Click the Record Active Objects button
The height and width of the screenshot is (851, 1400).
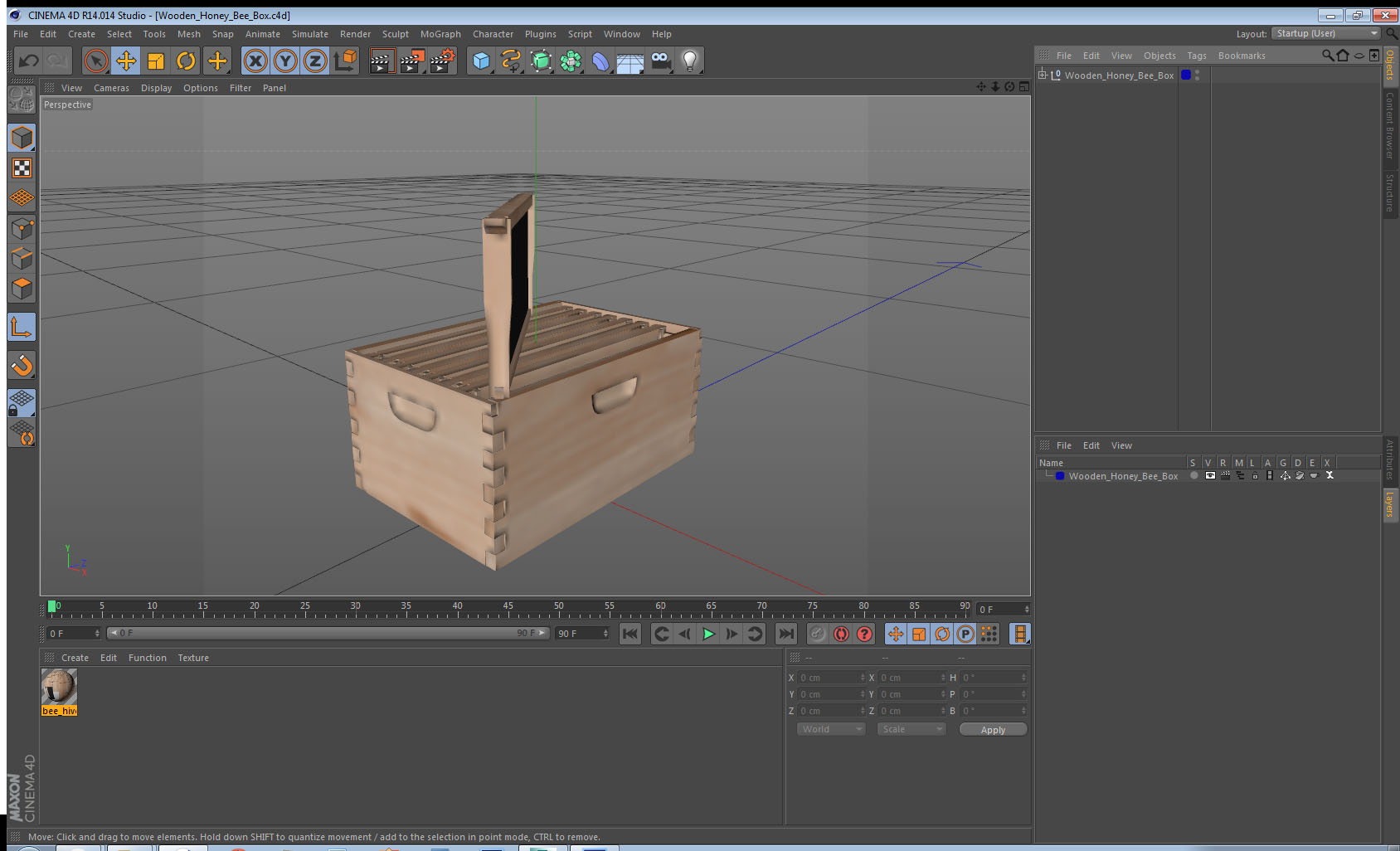click(818, 634)
